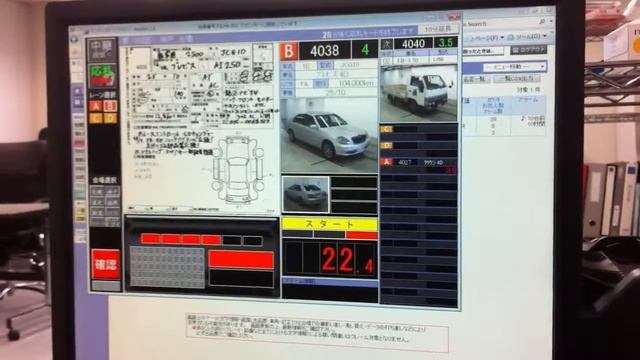Click the 会場選択 venue grid
The height and width of the screenshot is (360, 640).
pos(104,206)
